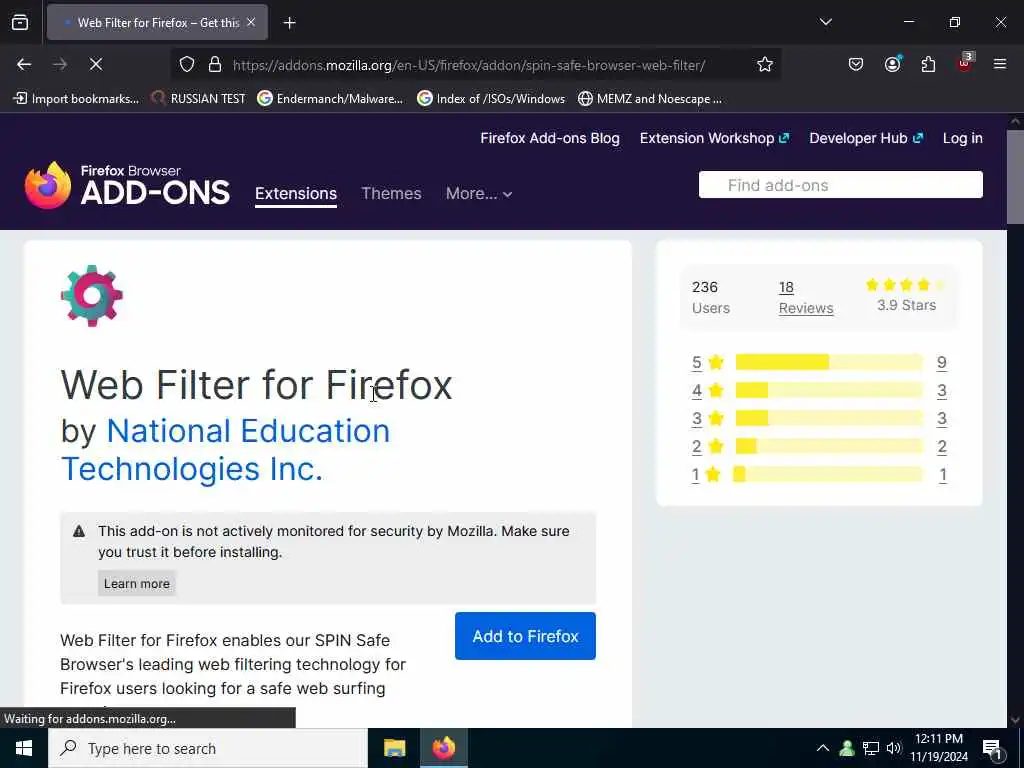Open the tracking protection shield icon
Viewport: 1024px width, 768px height.
click(187, 65)
